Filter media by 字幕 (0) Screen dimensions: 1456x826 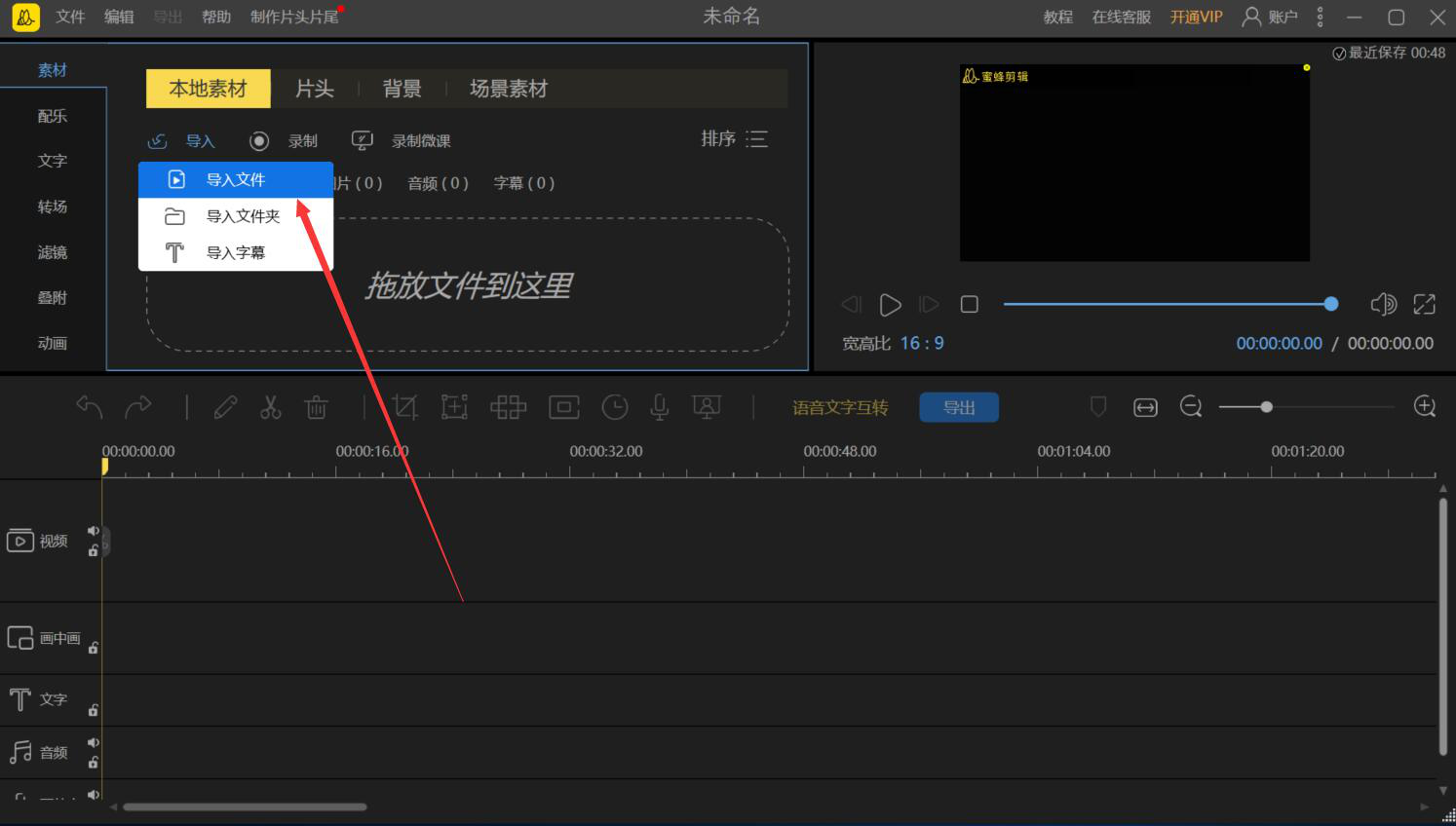point(524,183)
